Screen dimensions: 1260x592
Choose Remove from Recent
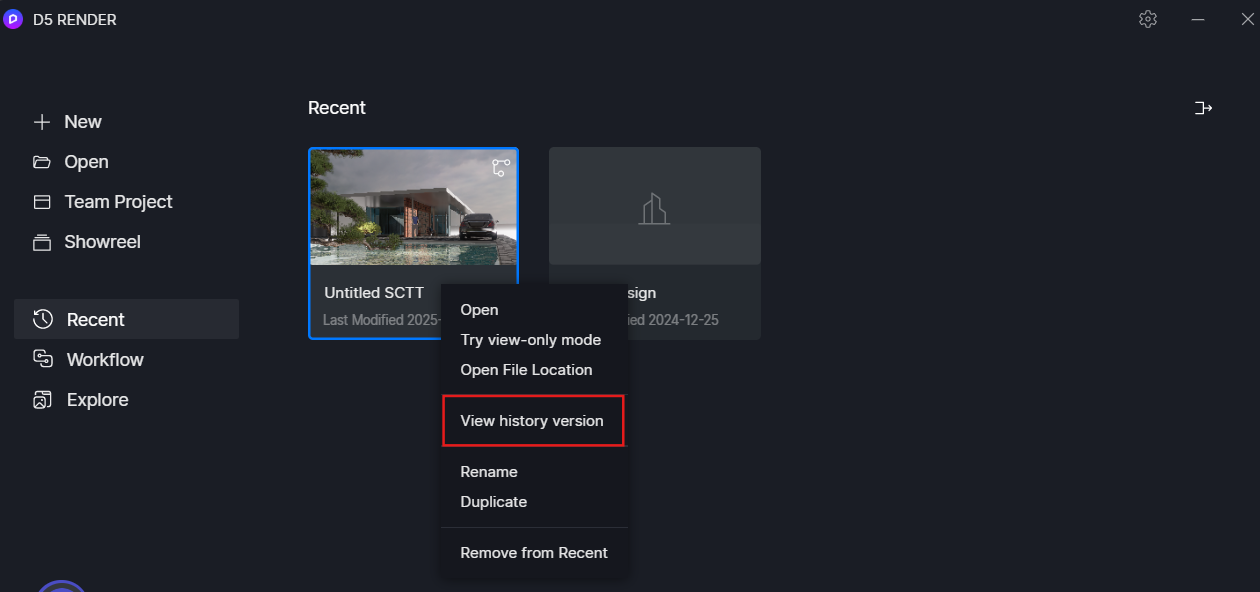coord(534,553)
